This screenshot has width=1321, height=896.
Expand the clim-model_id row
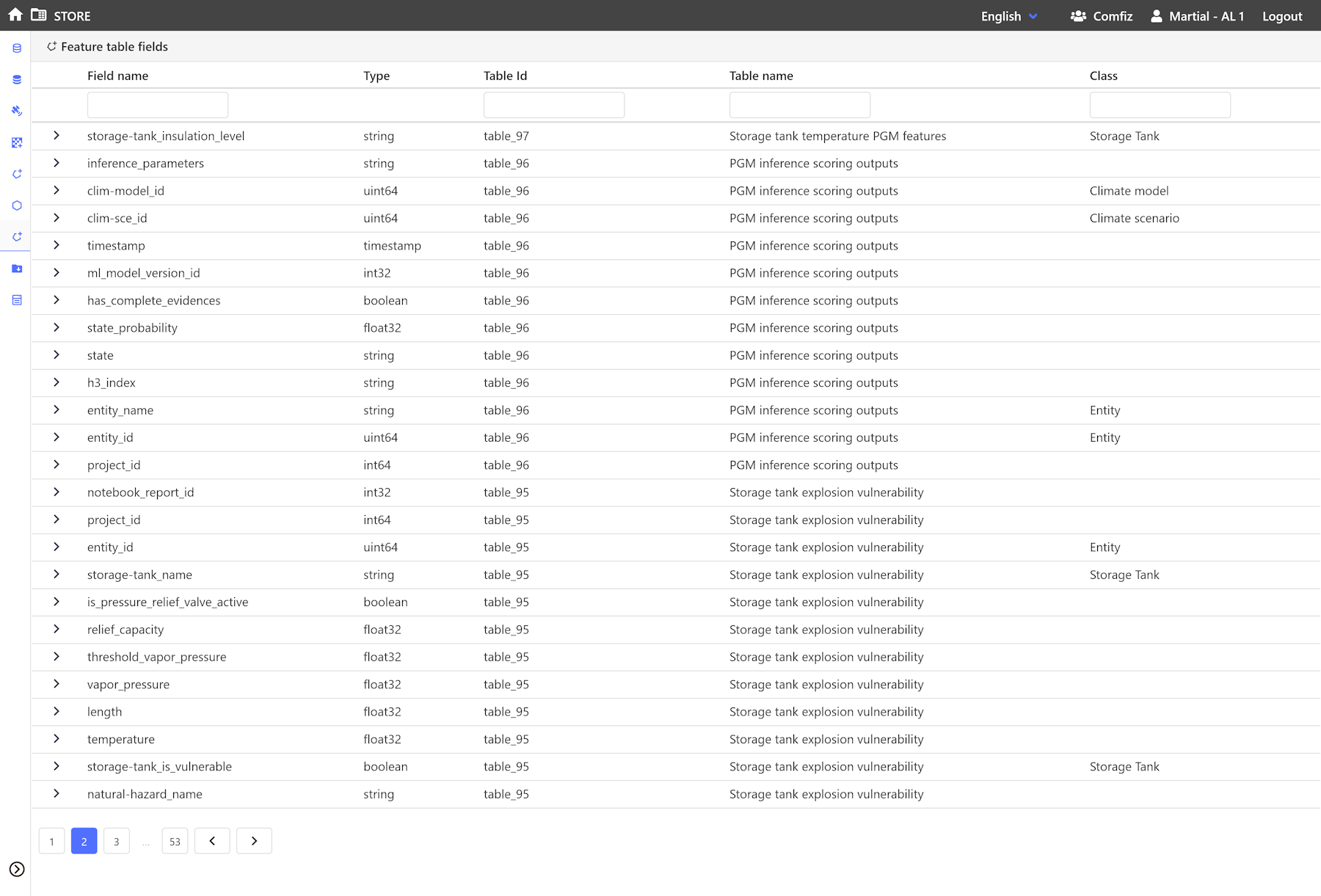click(57, 191)
